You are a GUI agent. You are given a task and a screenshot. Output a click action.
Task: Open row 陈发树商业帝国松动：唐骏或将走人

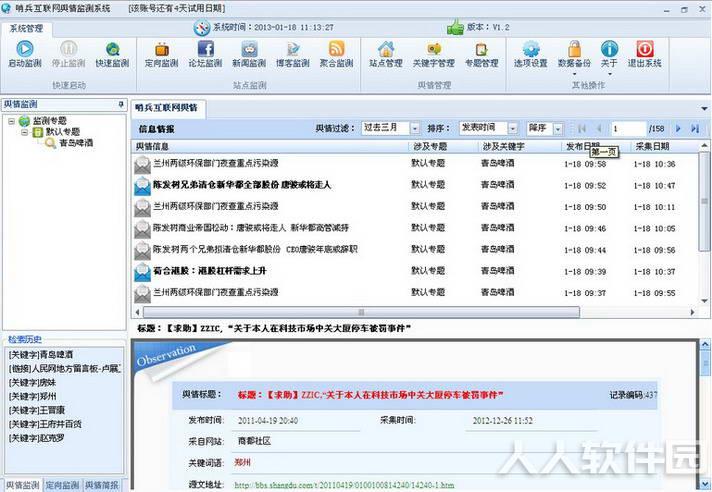(x=251, y=228)
